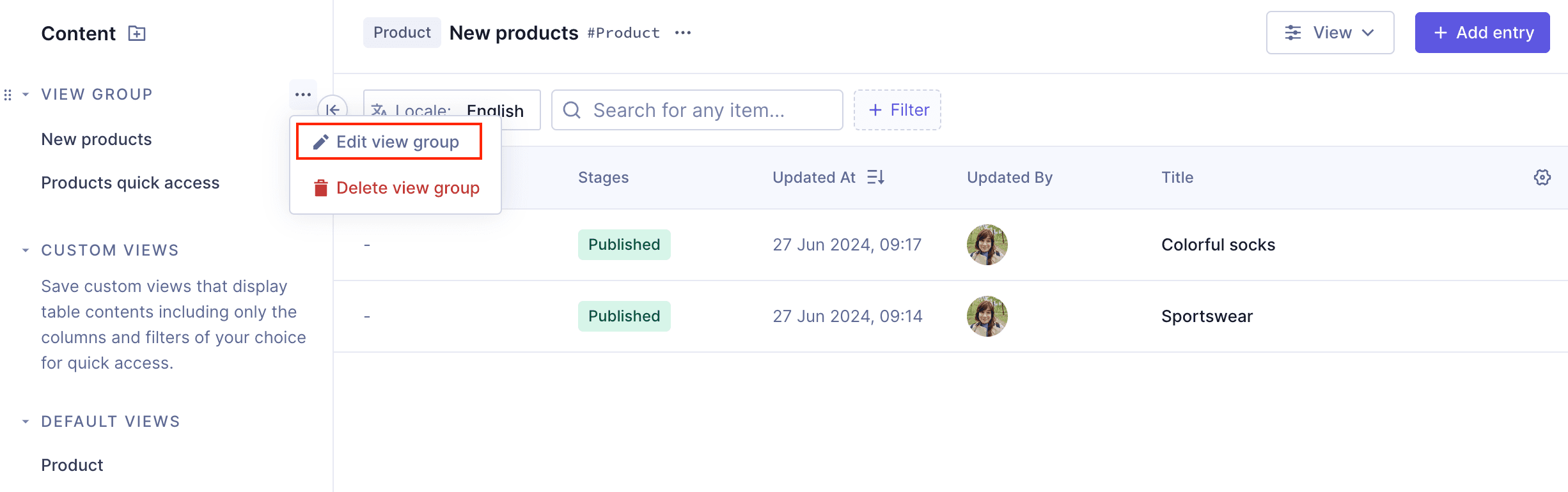Click the sort icon on Updated At column

coord(875,177)
